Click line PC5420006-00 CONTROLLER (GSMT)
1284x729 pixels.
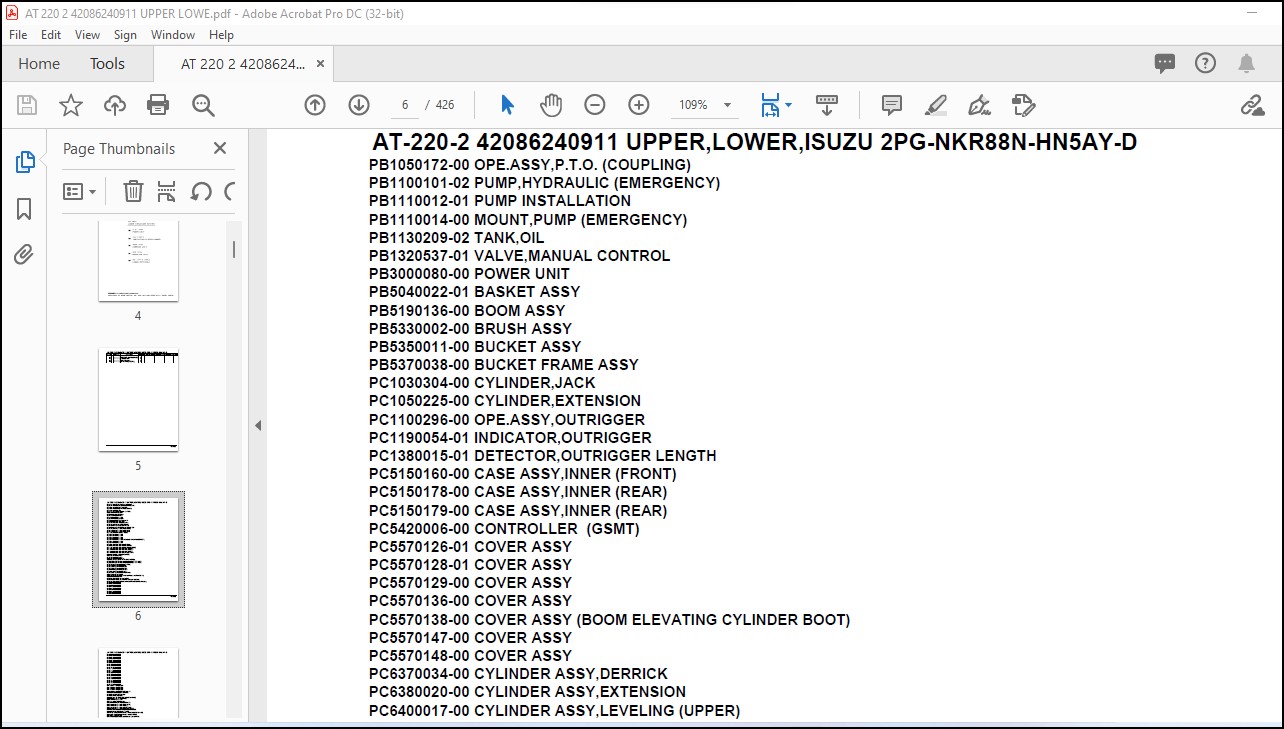tap(504, 528)
